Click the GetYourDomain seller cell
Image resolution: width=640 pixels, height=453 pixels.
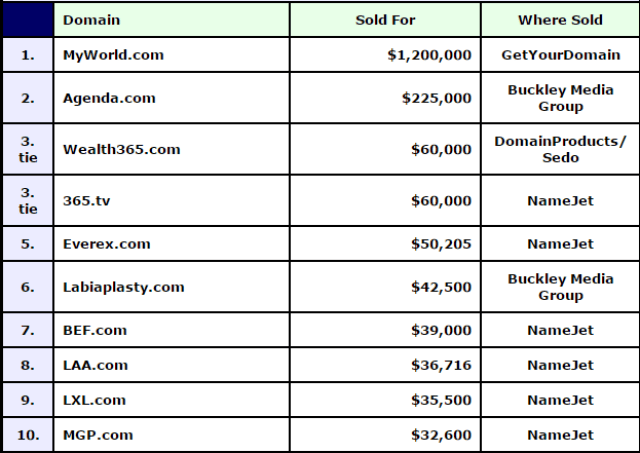pos(560,55)
